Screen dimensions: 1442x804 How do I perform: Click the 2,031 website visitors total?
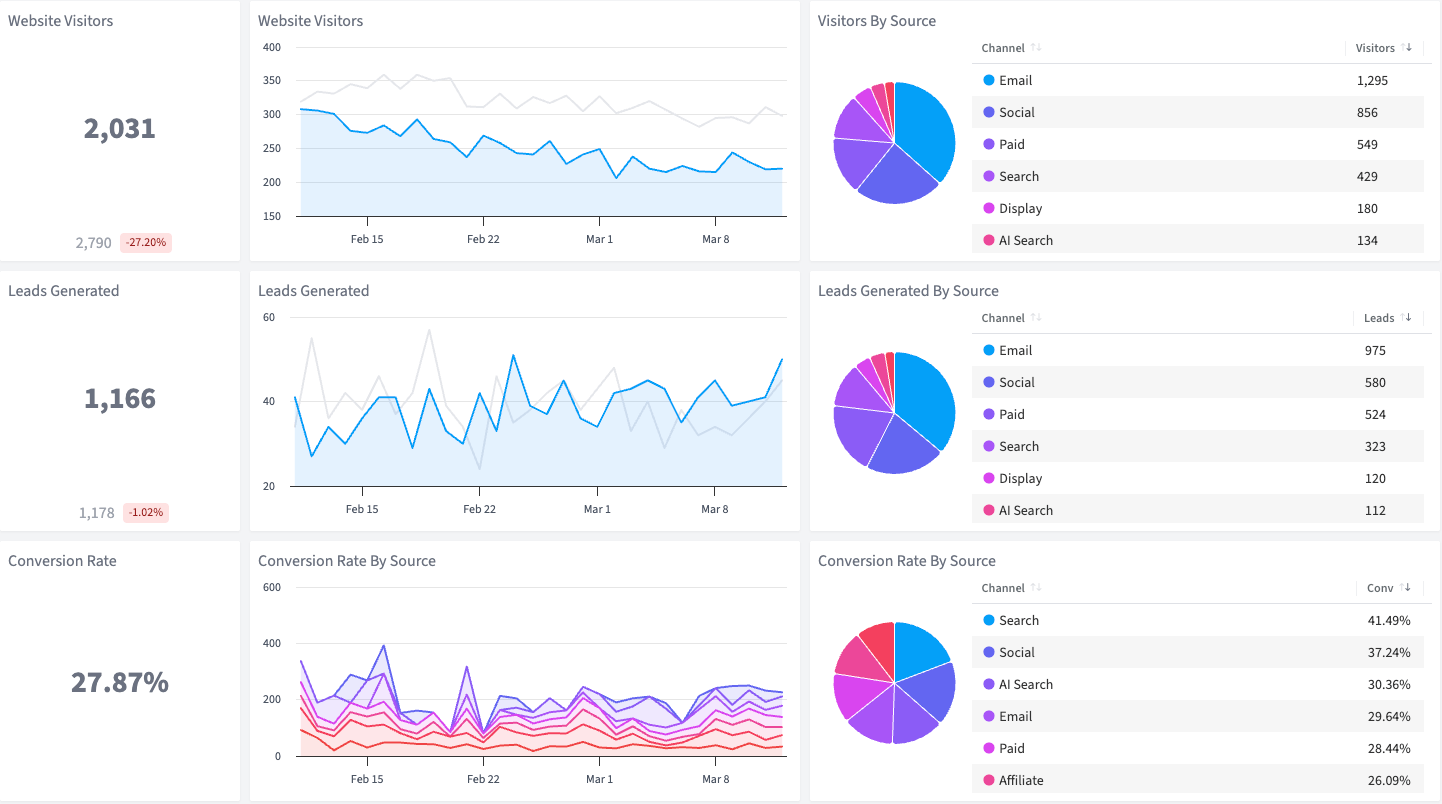(x=120, y=128)
